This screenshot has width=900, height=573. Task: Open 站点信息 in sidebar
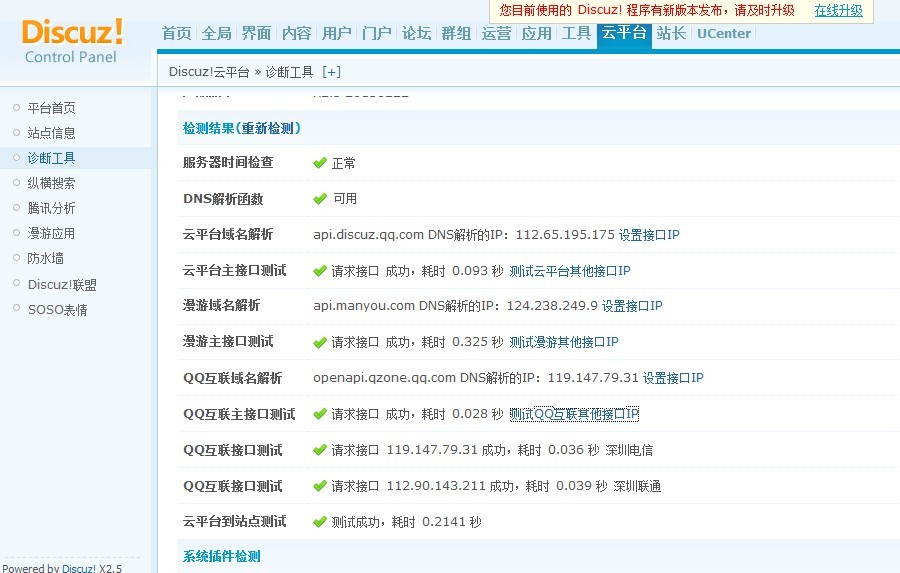pos(51,133)
